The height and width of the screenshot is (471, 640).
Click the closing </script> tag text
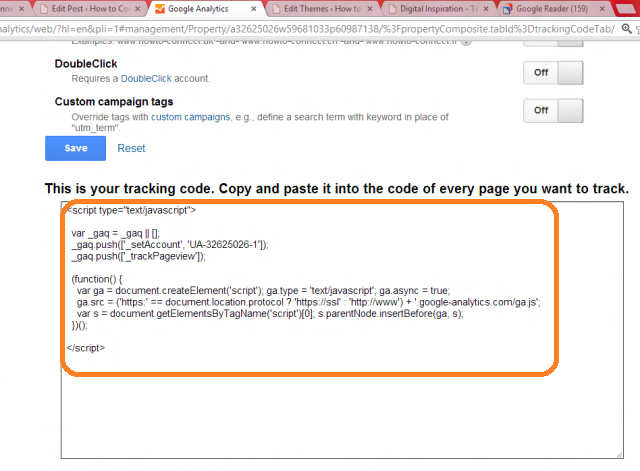(86, 348)
